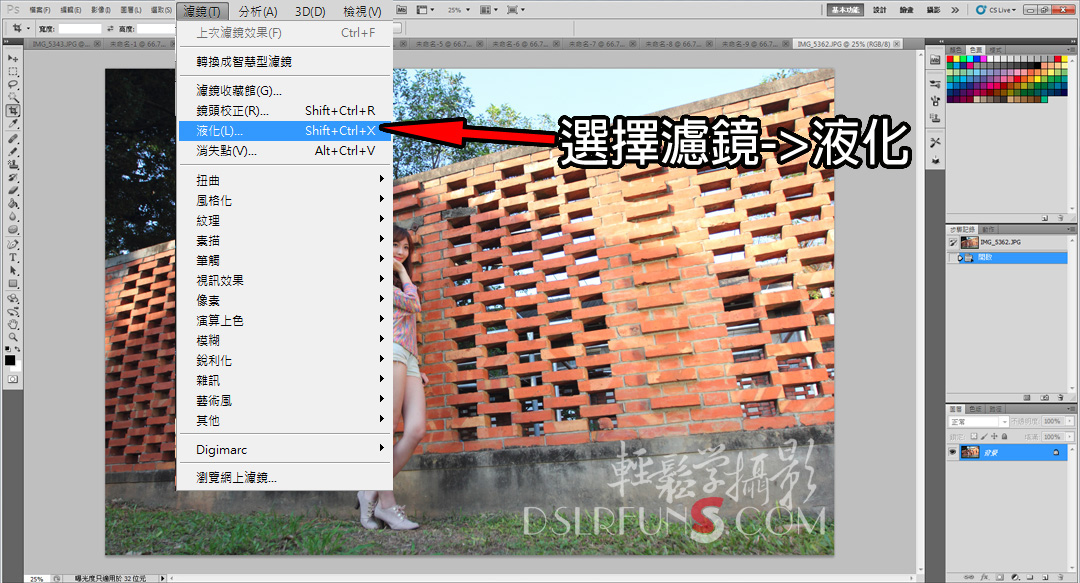Activate the Brush tool
The width and height of the screenshot is (1080, 583).
12,153
